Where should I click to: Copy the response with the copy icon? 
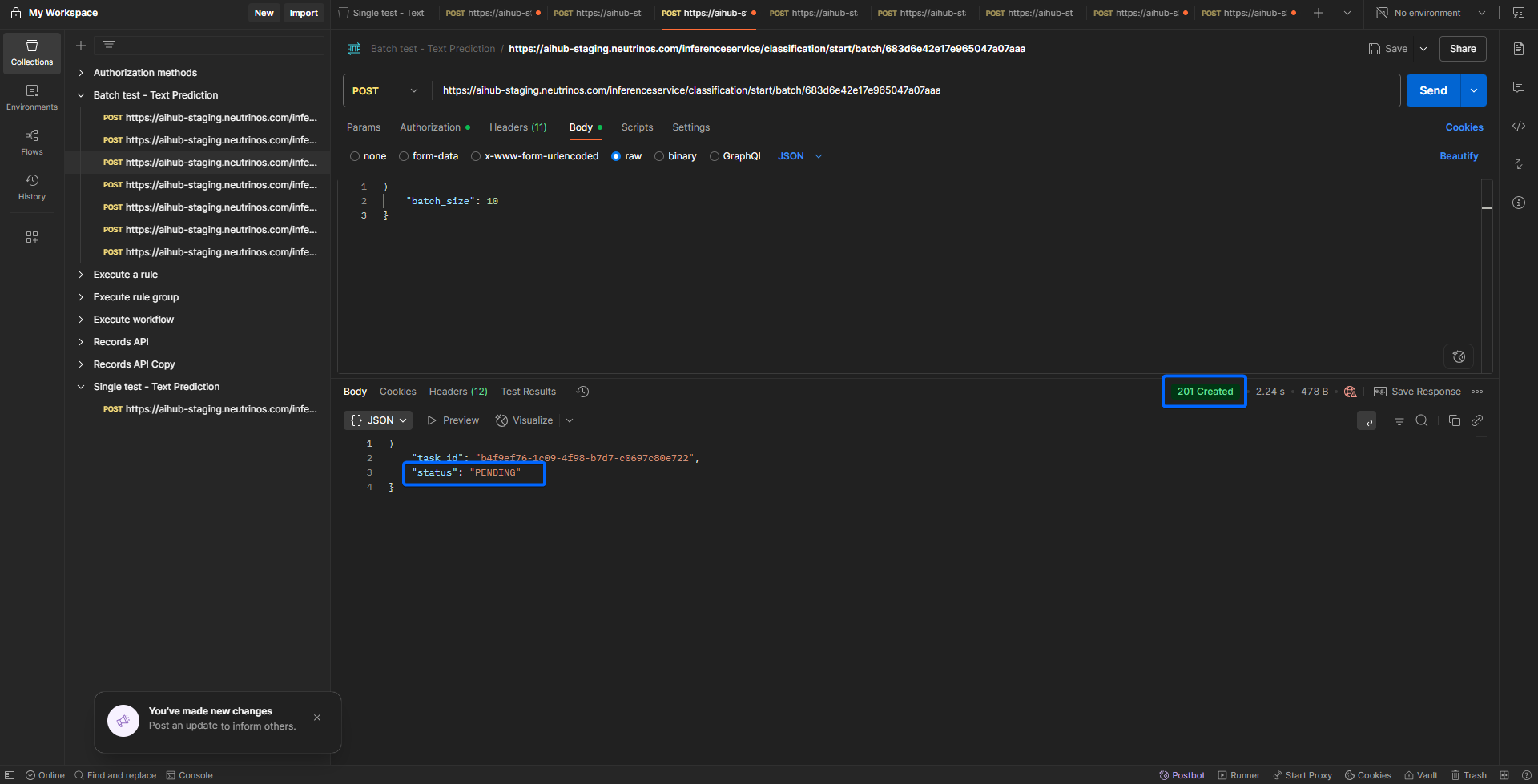(x=1455, y=420)
